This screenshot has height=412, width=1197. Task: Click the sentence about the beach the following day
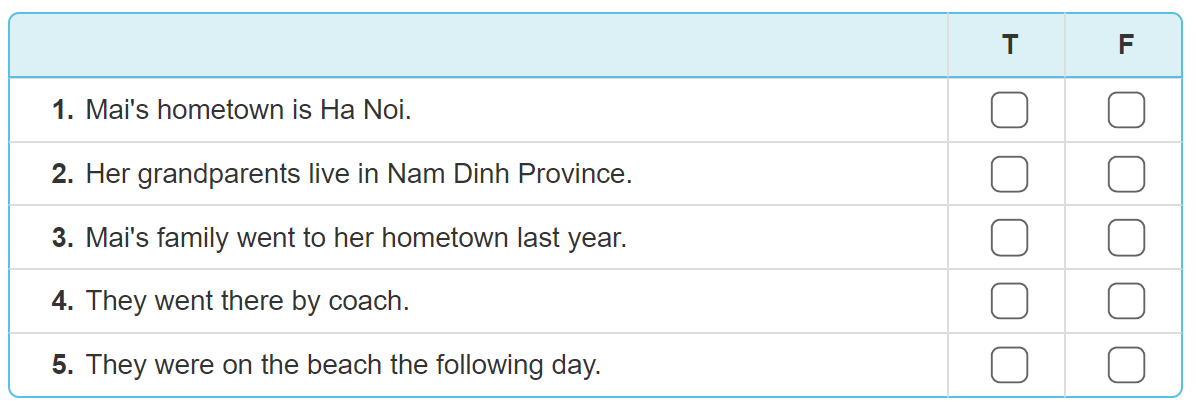pos(343,365)
